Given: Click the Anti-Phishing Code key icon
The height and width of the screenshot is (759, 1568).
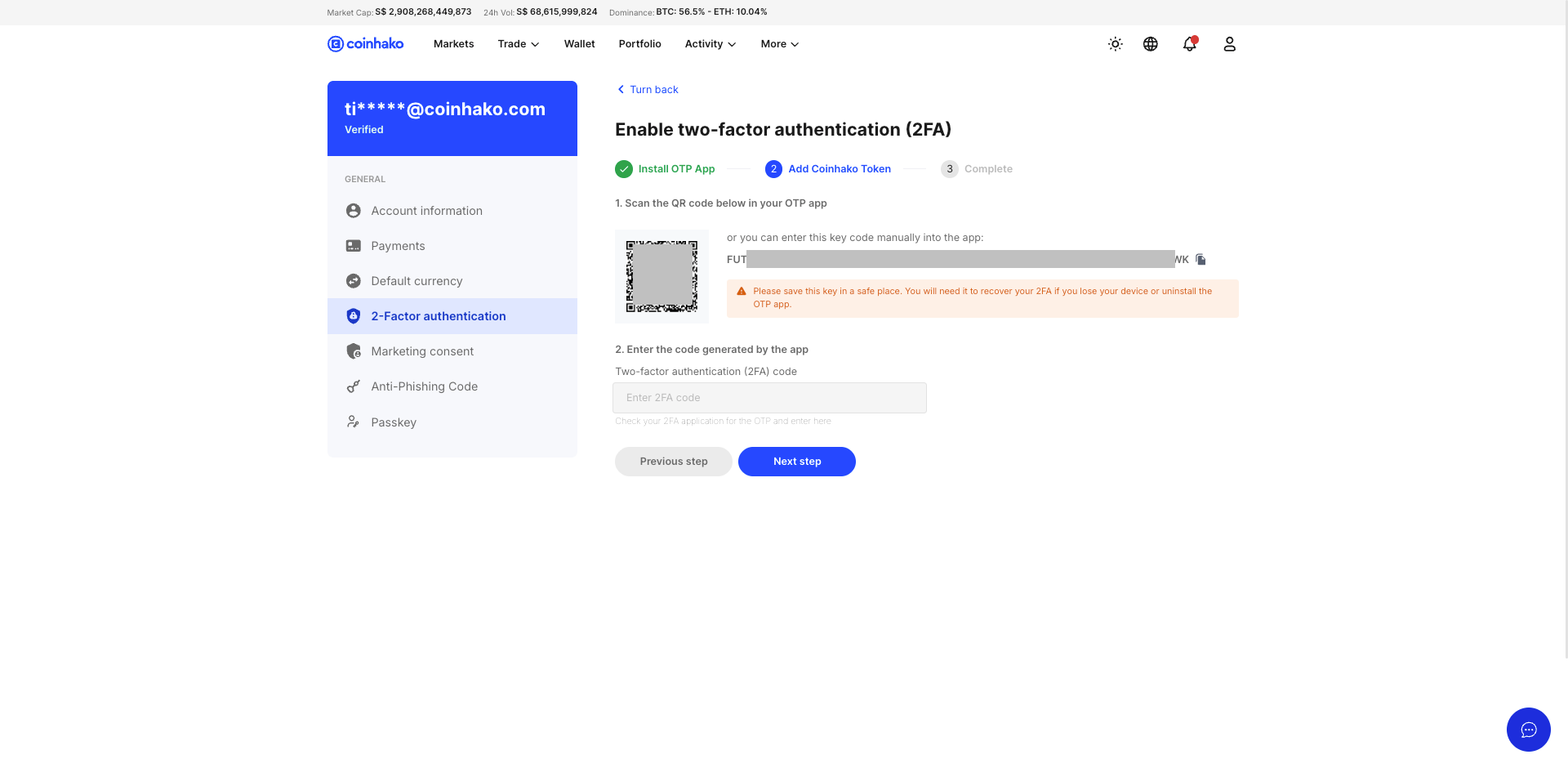Looking at the screenshot, I should click(354, 386).
